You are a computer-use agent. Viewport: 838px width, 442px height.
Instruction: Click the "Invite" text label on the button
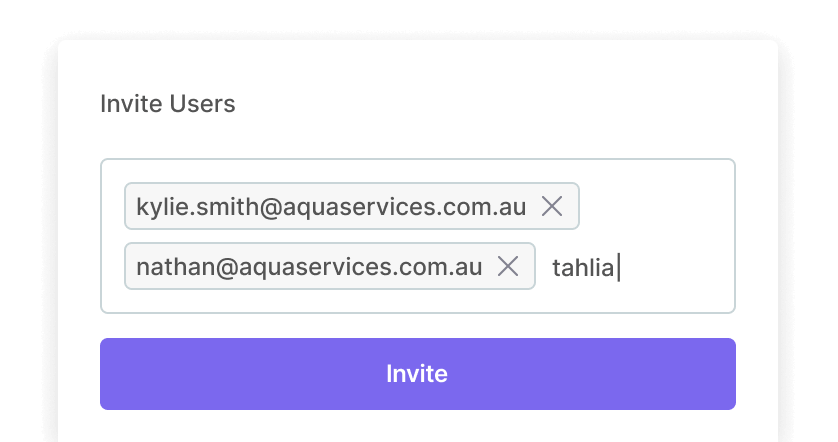(417, 374)
